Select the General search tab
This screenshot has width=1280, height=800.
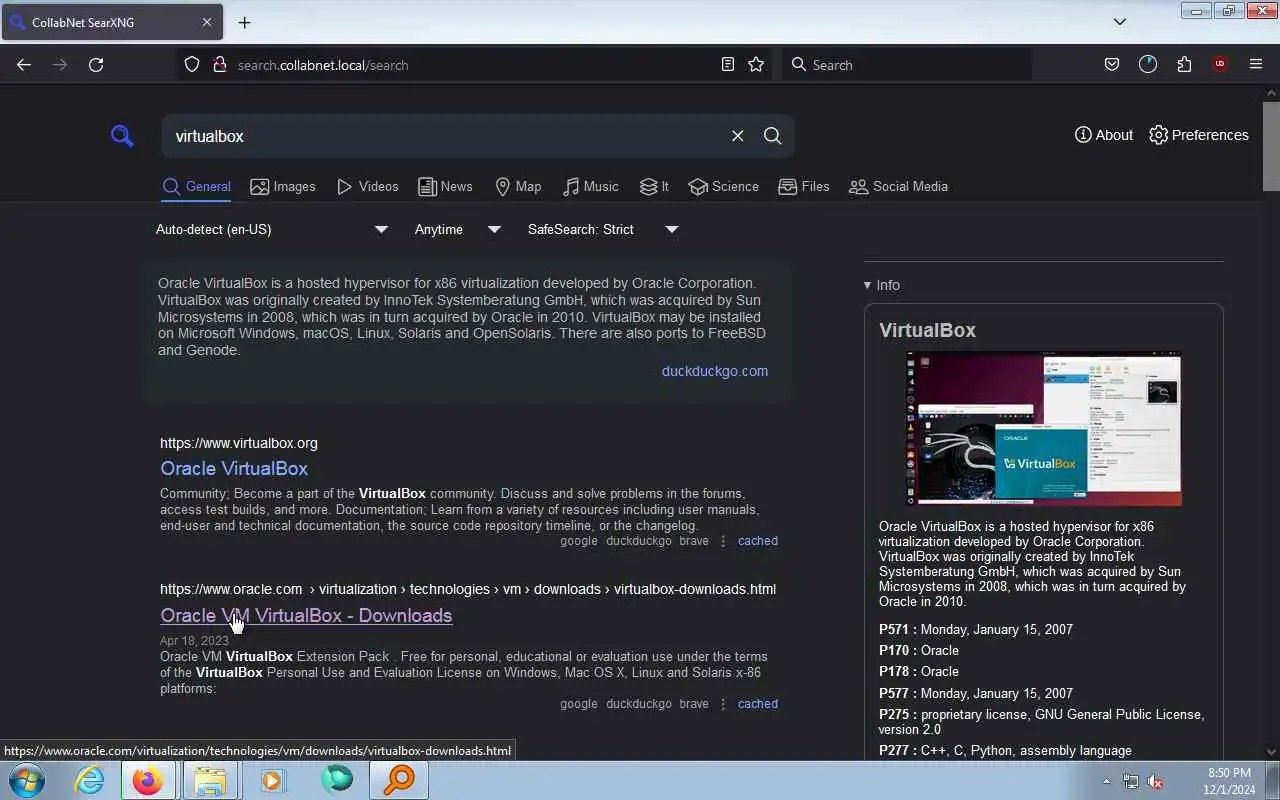pyautogui.click(x=197, y=187)
